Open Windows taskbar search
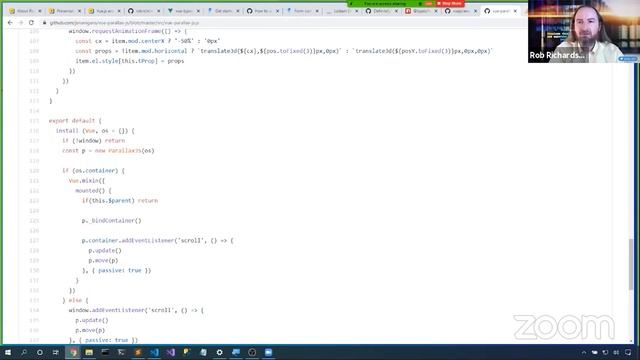 pyautogui.click(x=24, y=352)
